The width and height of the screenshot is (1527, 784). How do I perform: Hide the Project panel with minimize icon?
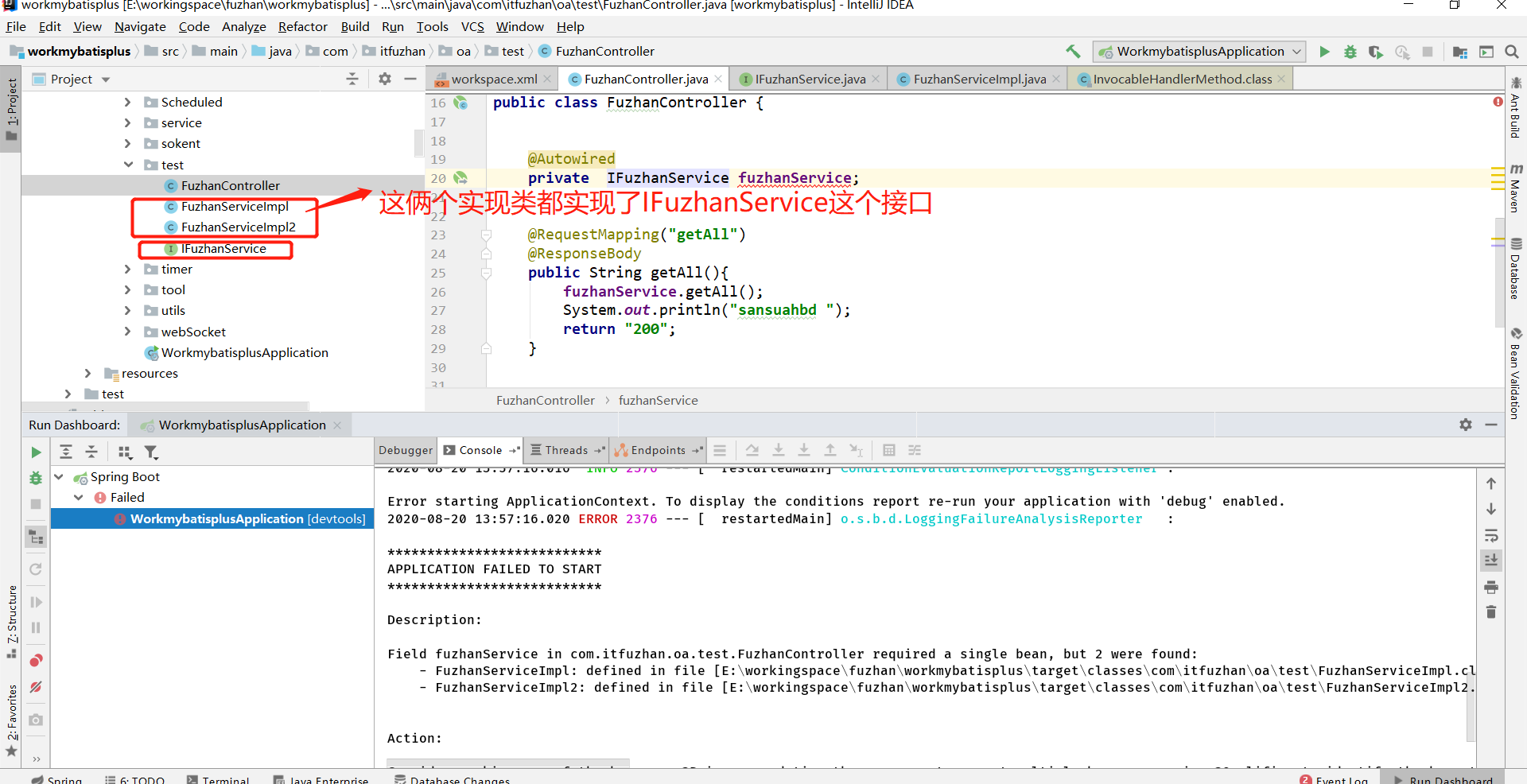410,79
